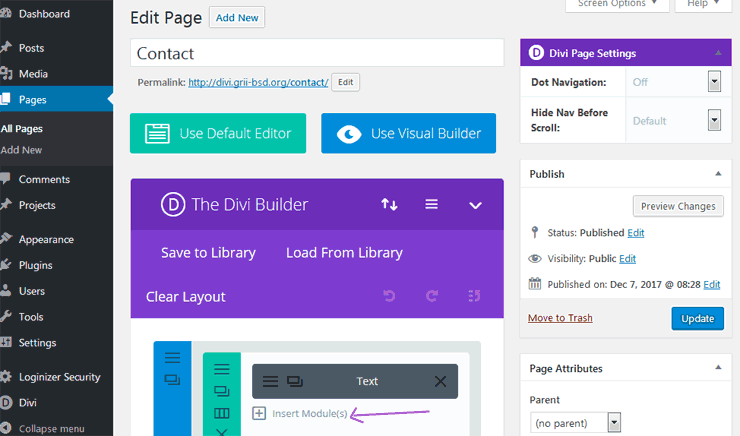
Task: Click the Insert Module(s) plus icon
Action: (x=259, y=413)
